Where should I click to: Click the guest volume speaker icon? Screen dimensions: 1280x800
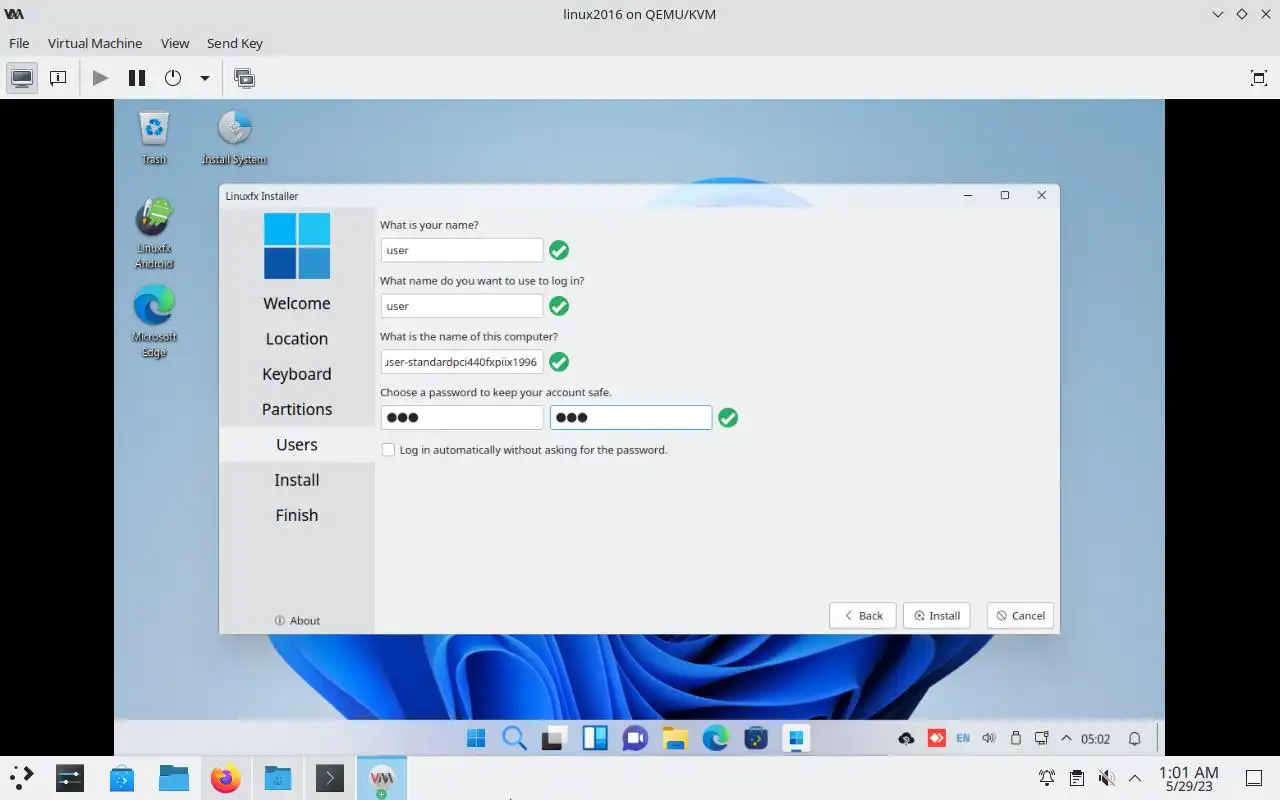989,738
